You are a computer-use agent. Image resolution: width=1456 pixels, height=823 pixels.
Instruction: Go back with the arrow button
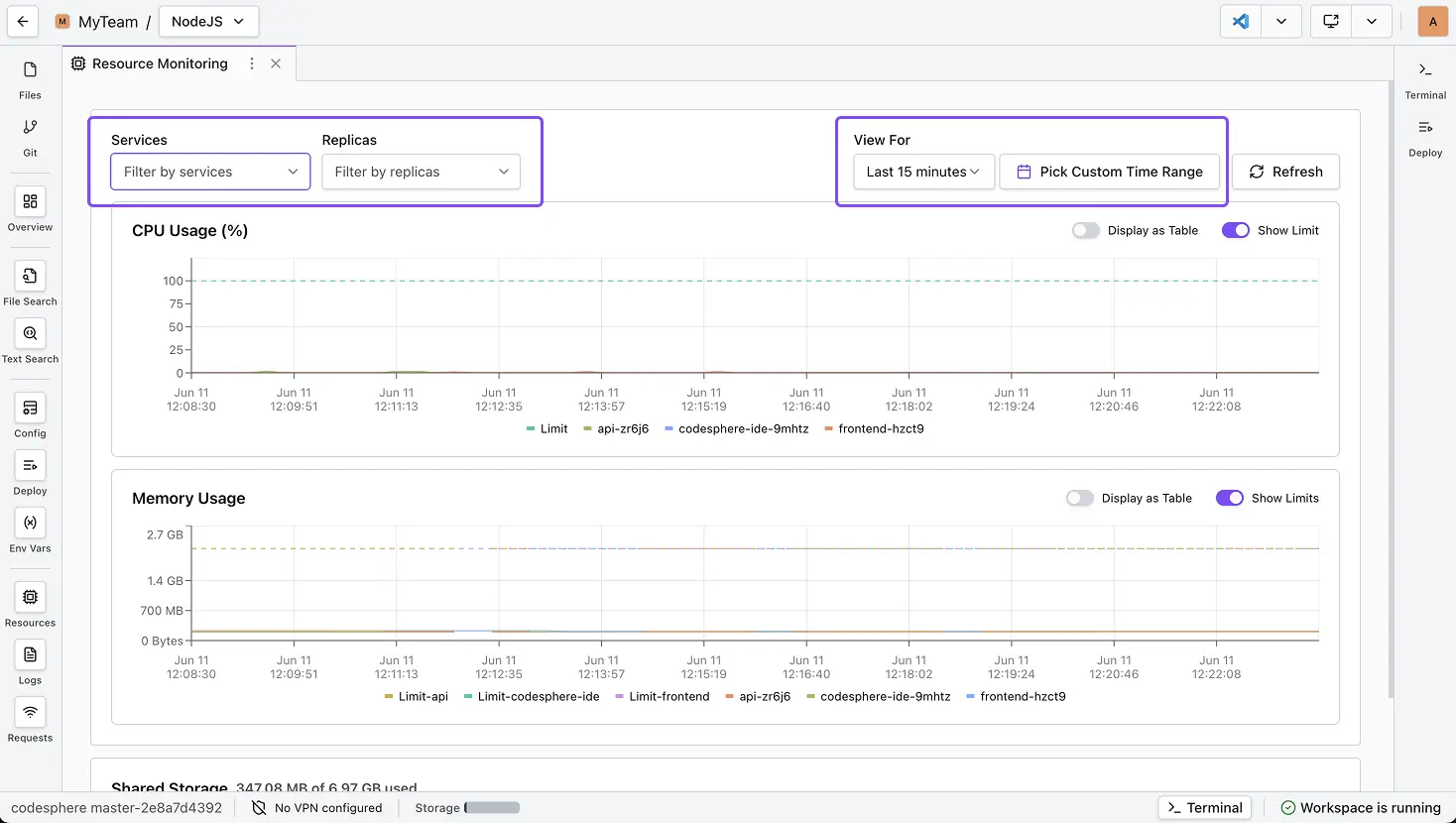coord(23,21)
